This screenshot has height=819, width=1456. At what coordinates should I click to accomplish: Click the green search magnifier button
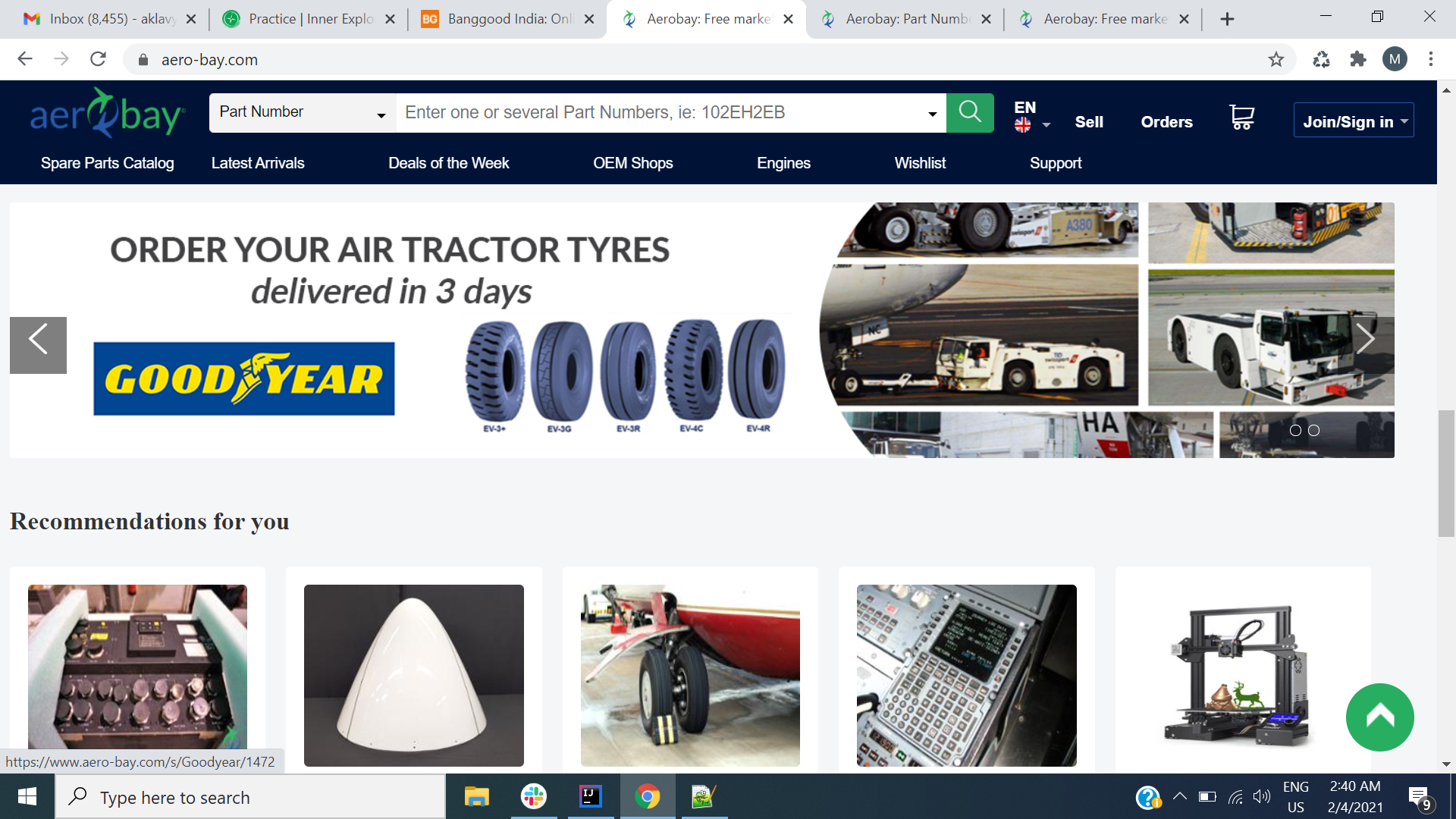click(x=970, y=112)
